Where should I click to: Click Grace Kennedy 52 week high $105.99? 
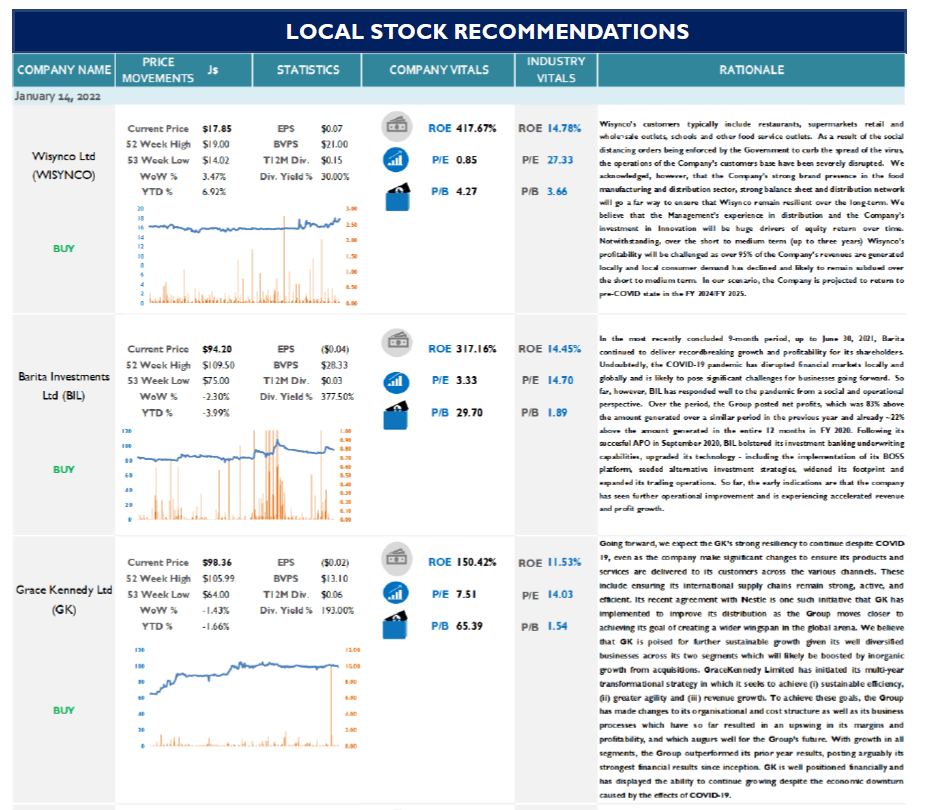pyautogui.click(x=218, y=578)
